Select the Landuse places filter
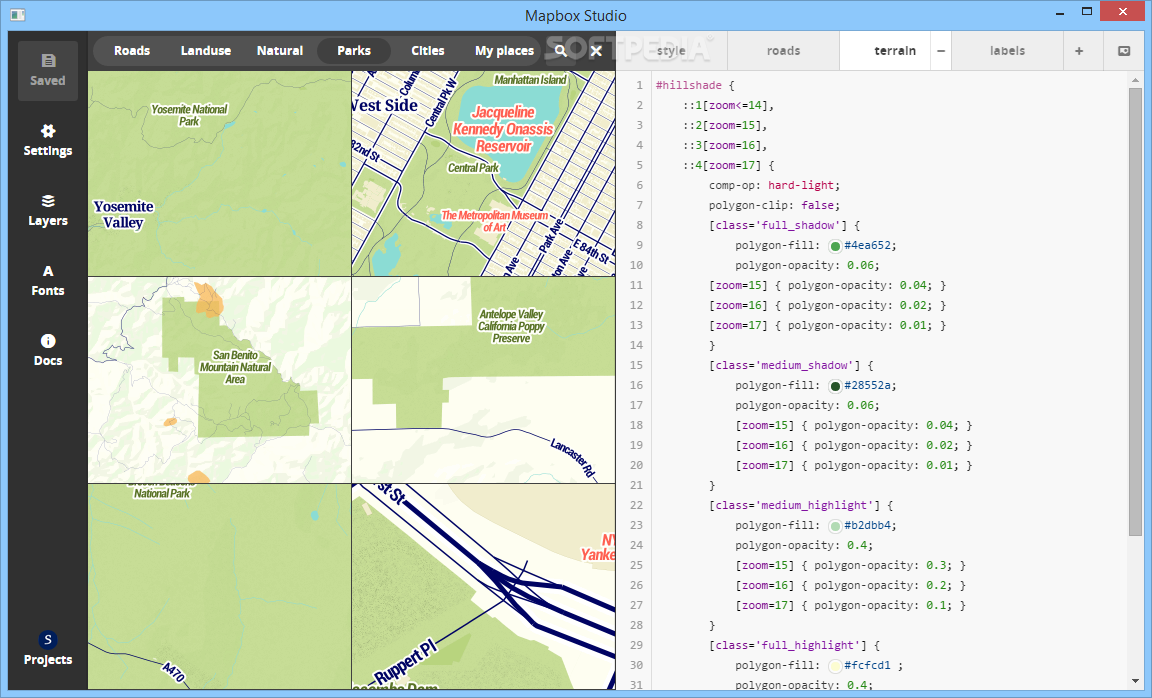The image size is (1152, 698). coord(206,51)
